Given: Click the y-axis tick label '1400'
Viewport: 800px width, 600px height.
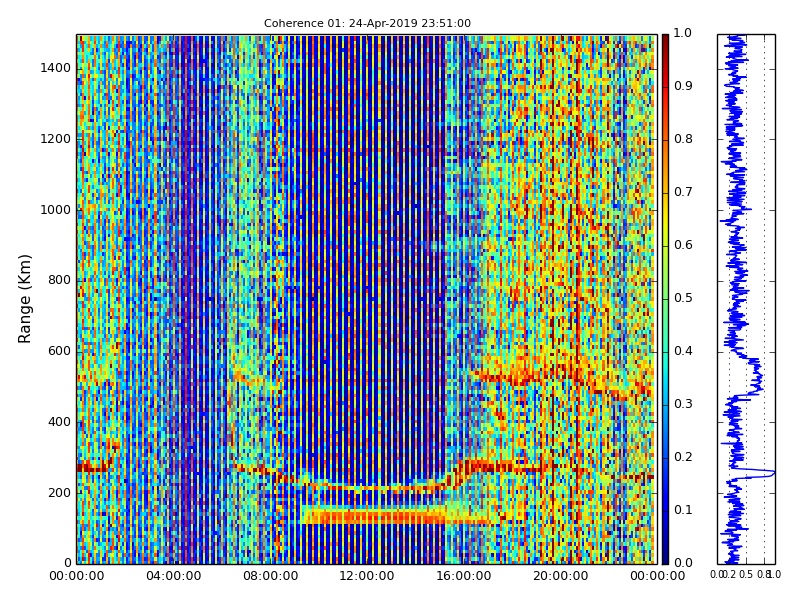Looking at the screenshot, I should [56, 68].
